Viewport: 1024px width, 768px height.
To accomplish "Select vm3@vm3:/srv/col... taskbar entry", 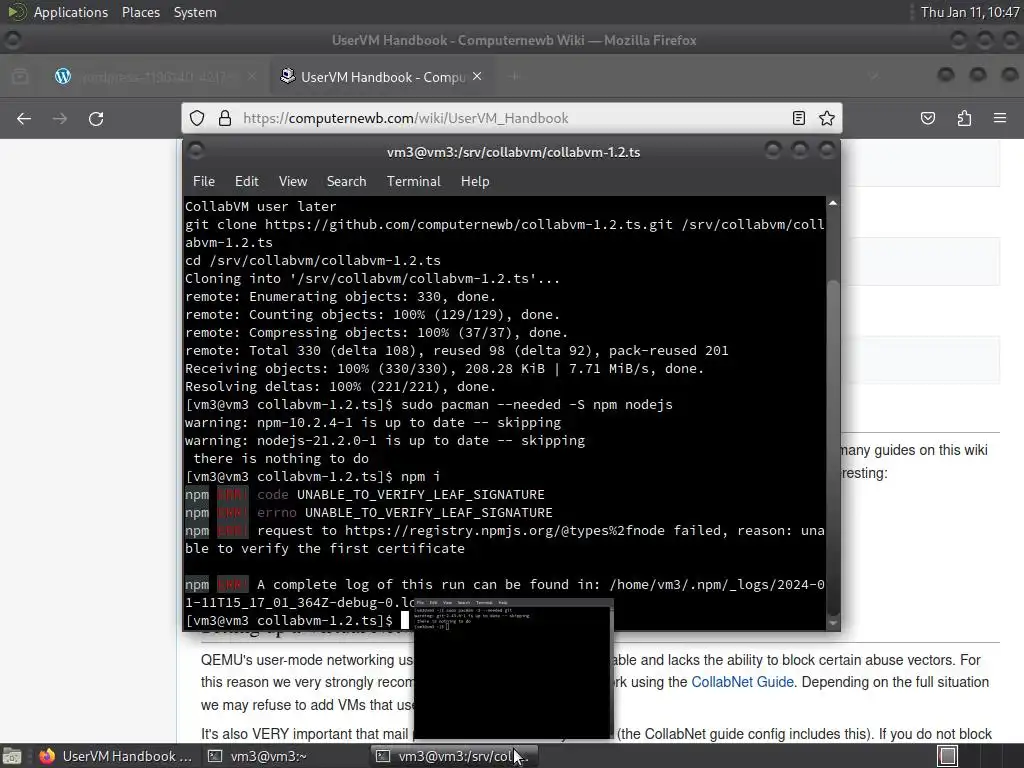I will (x=455, y=756).
